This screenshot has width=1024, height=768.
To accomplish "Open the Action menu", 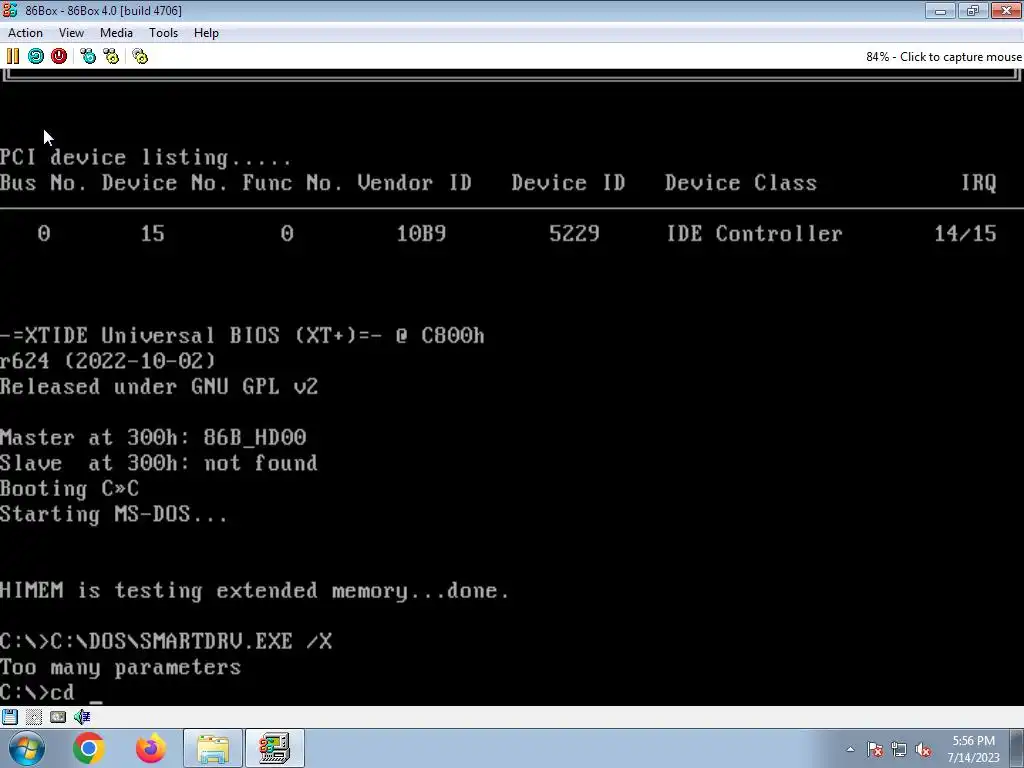I will click(25, 33).
